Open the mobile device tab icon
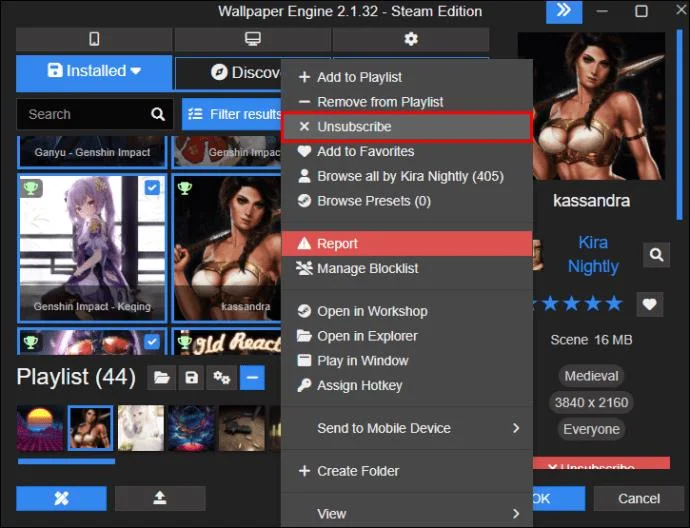Image resolution: width=690 pixels, height=528 pixels. coord(94,39)
